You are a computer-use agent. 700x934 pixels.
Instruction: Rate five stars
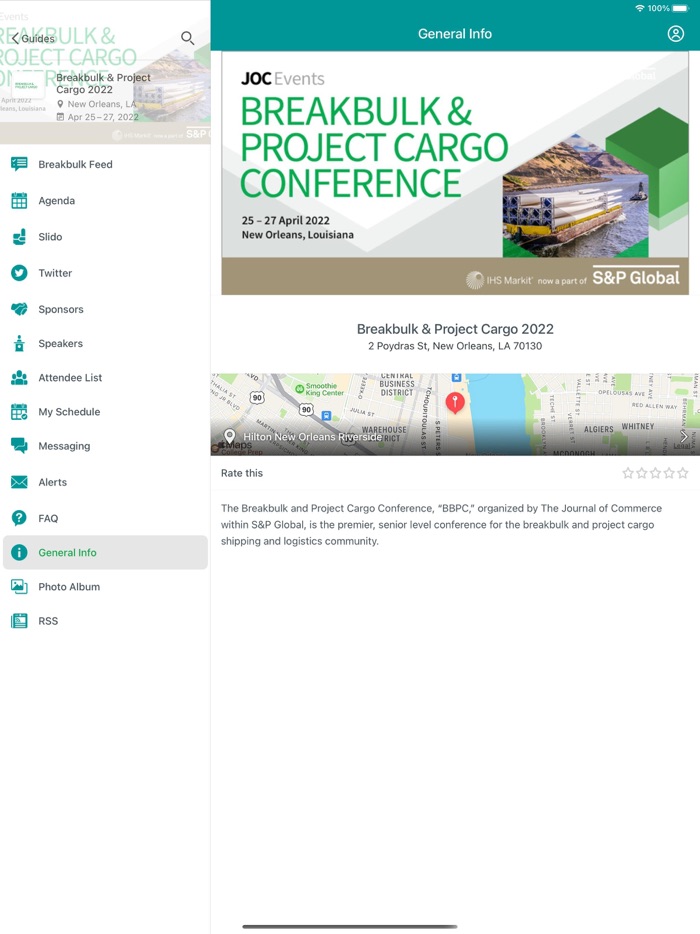pos(683,473)
